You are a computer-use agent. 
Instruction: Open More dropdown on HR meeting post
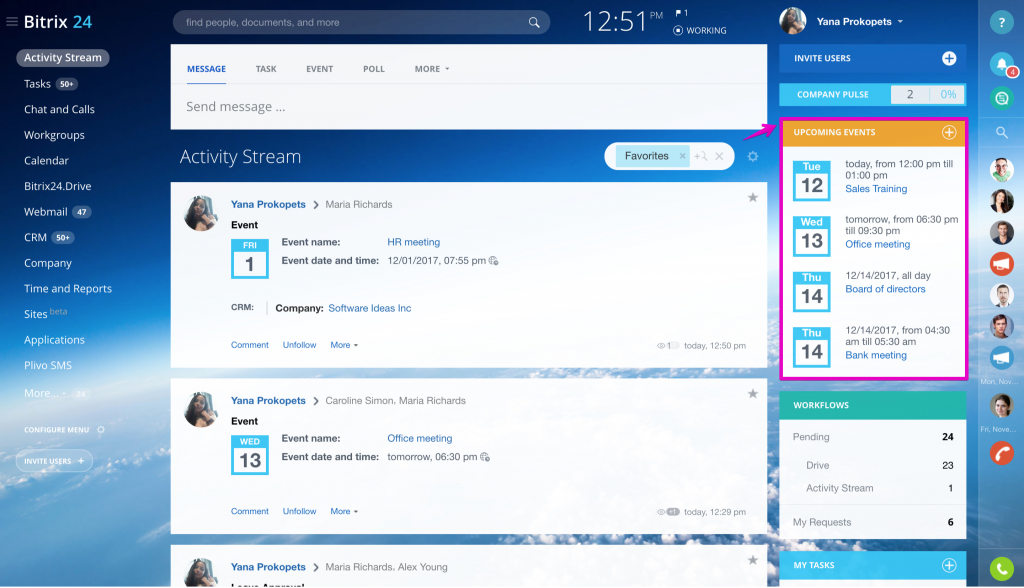344,345
